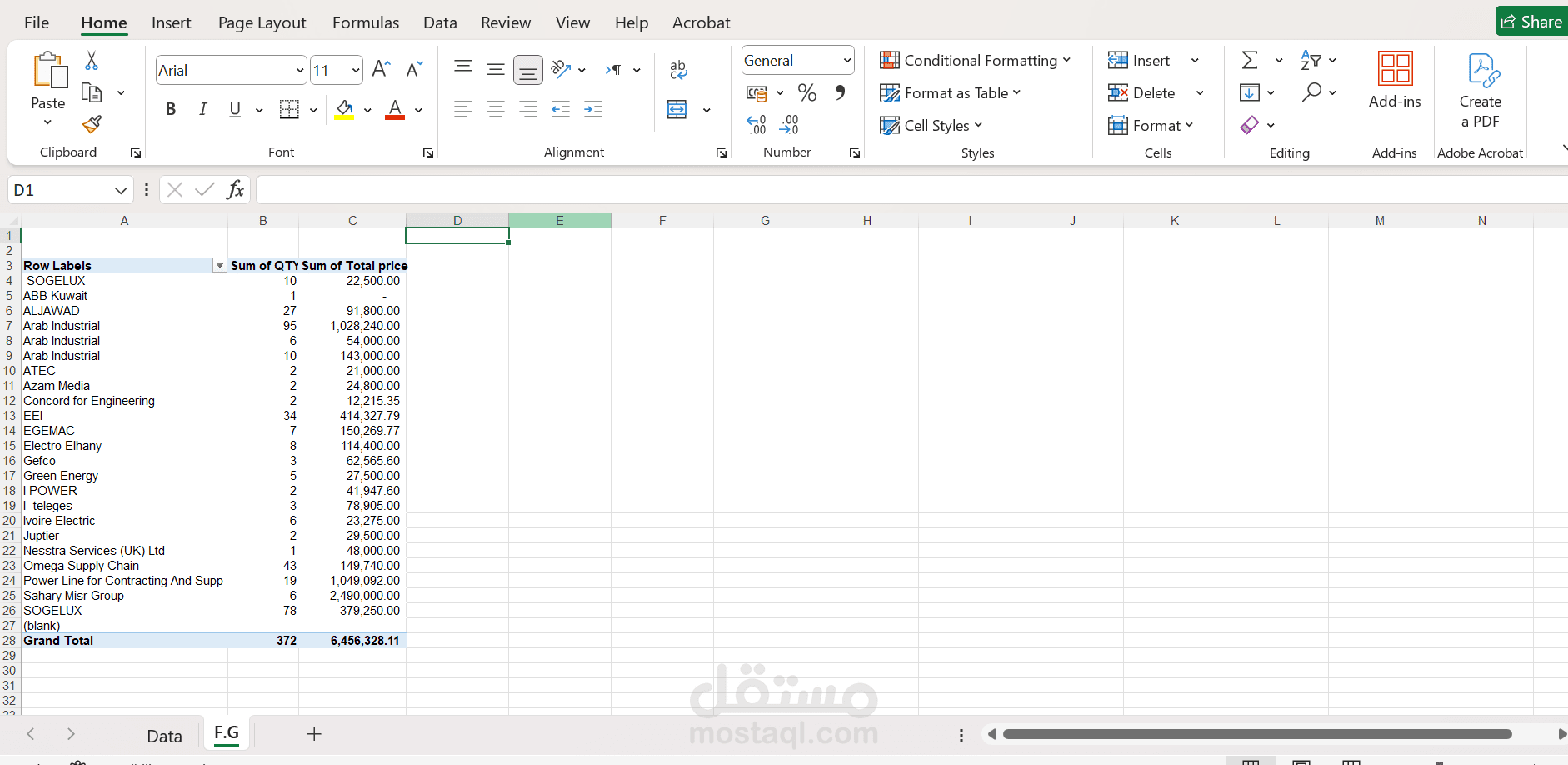Open the General number format dropdown
This screenshot has width=1568, height=765.
tap(847, 61)
